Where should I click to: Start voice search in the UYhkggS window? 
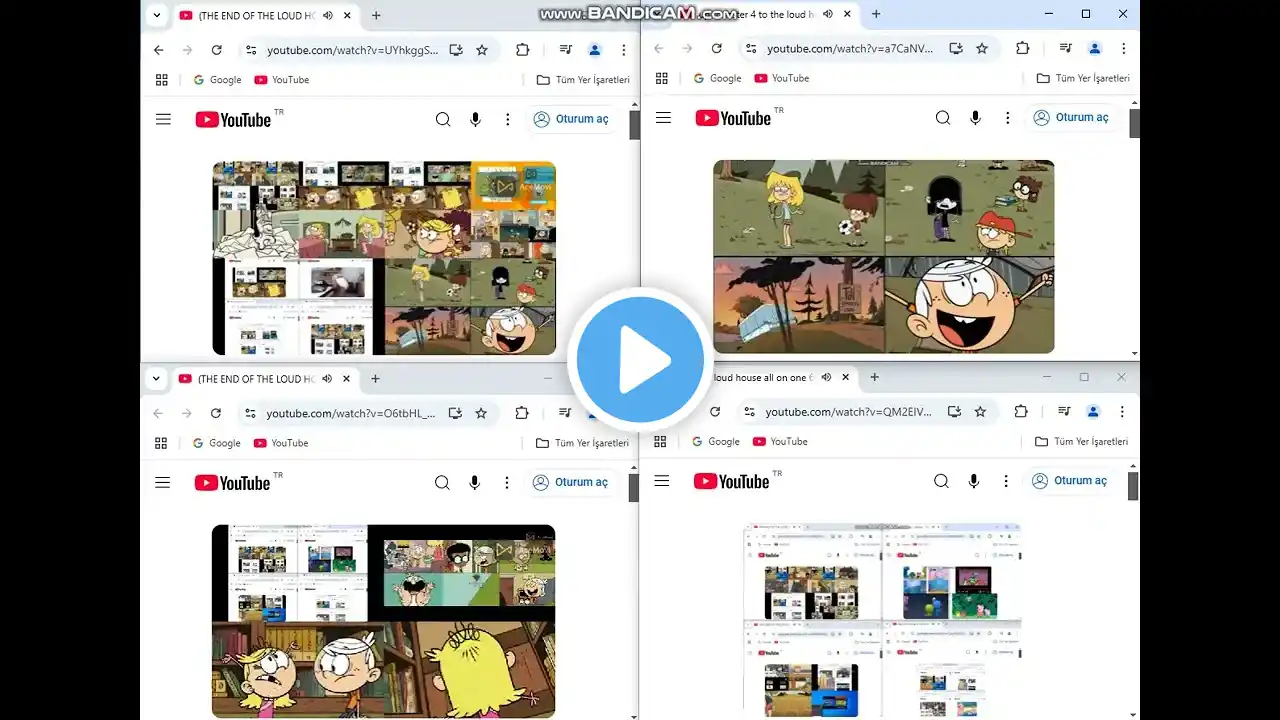(x=475, y=120)
